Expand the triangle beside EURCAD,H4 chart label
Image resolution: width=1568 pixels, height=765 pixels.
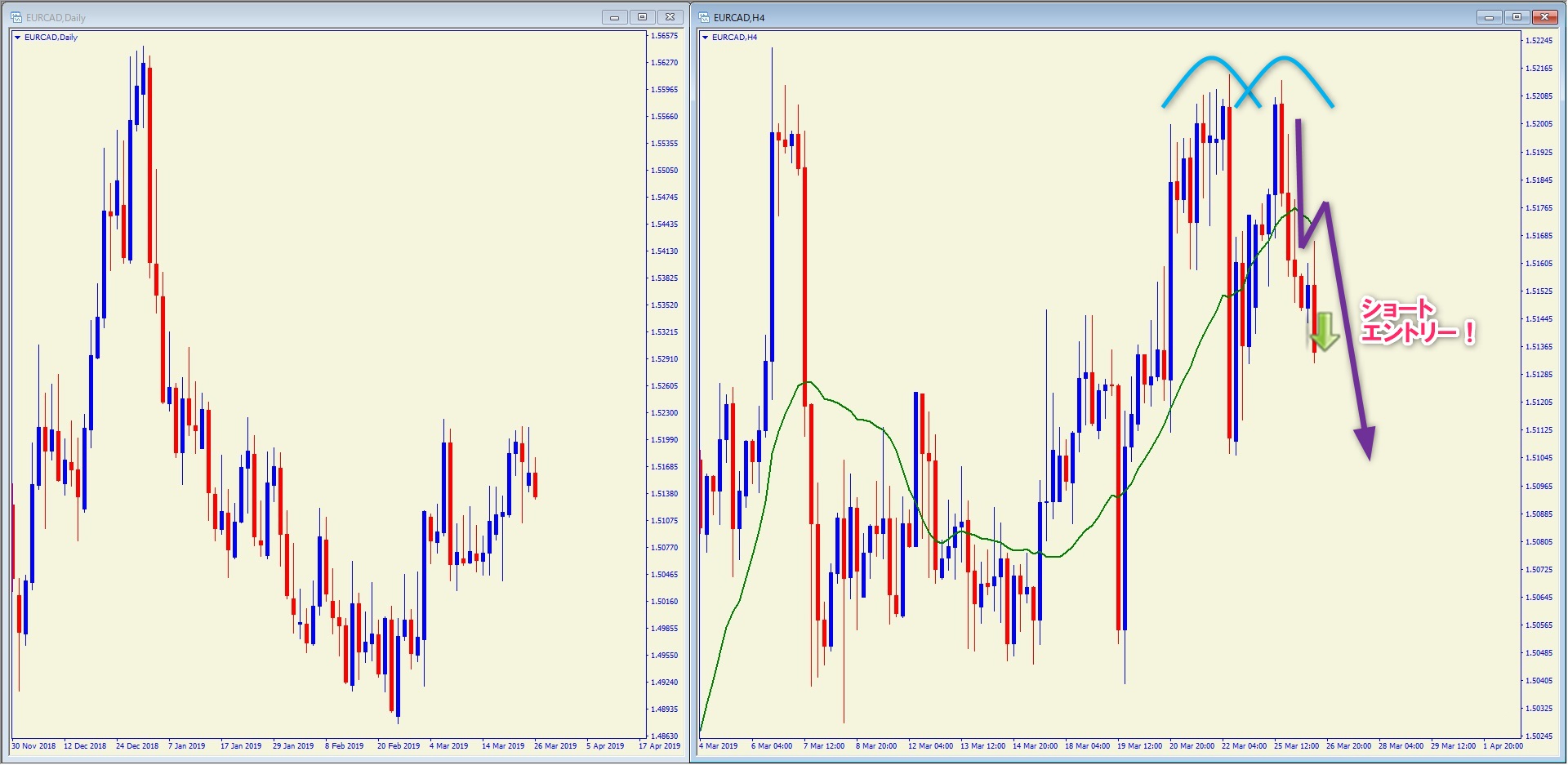pyautogui.click(x=706, y=38)
